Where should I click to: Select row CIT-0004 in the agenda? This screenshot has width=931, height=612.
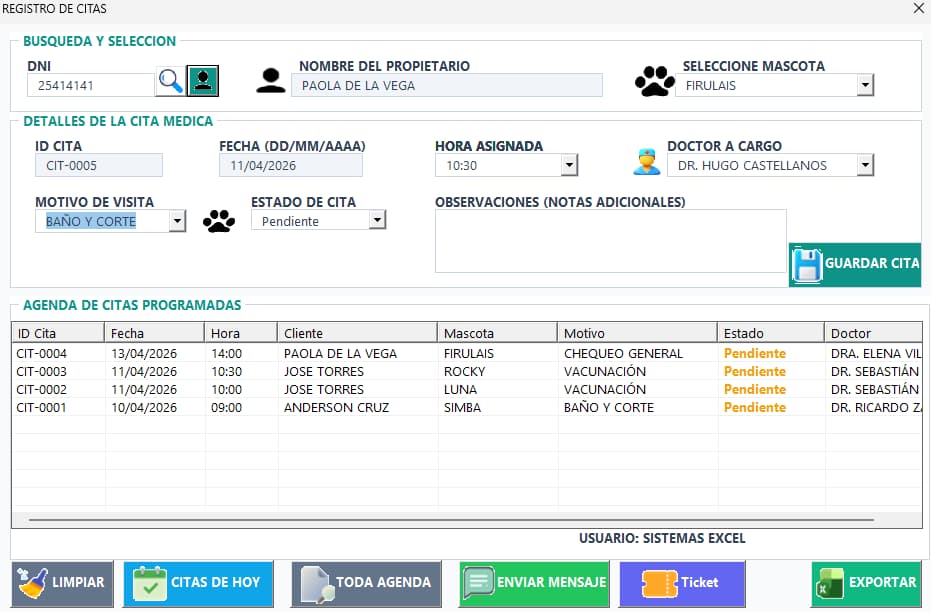[x=467, y=353]
